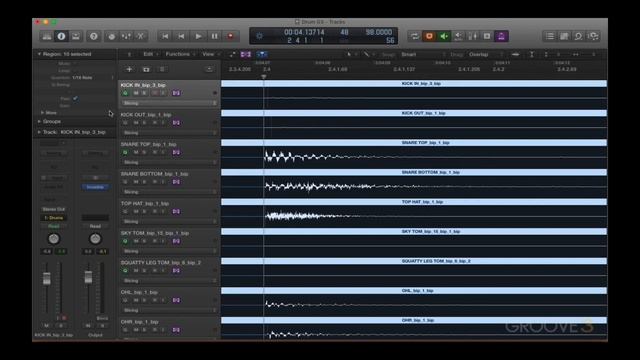Open the left-click pointer tool menu
This screenshot has width=640, height=360.
pyautogui.click(x=350, y=54)
